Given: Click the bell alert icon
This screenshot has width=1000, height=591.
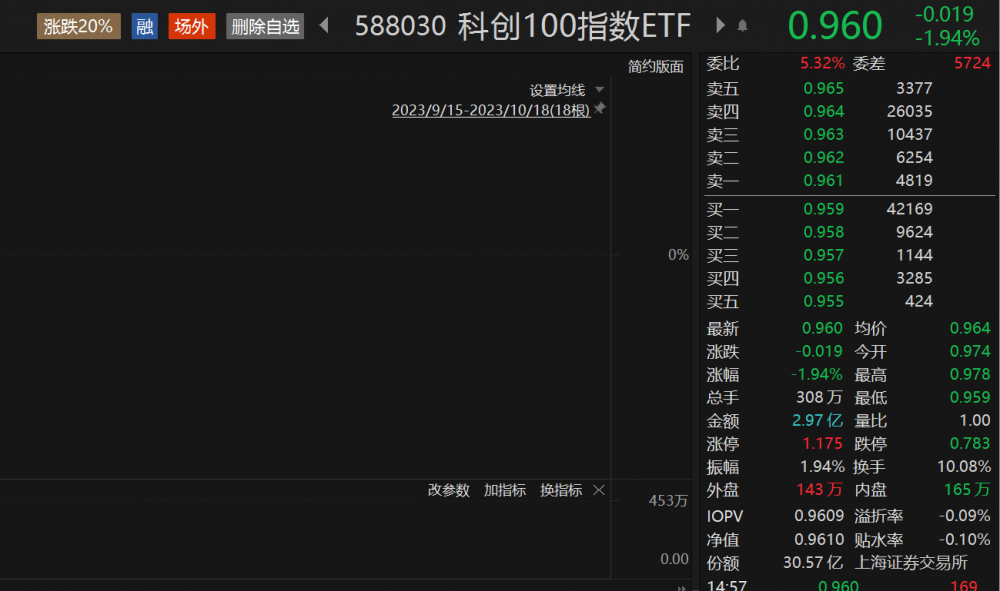Looking at the screenshot, I should point(742,26).
